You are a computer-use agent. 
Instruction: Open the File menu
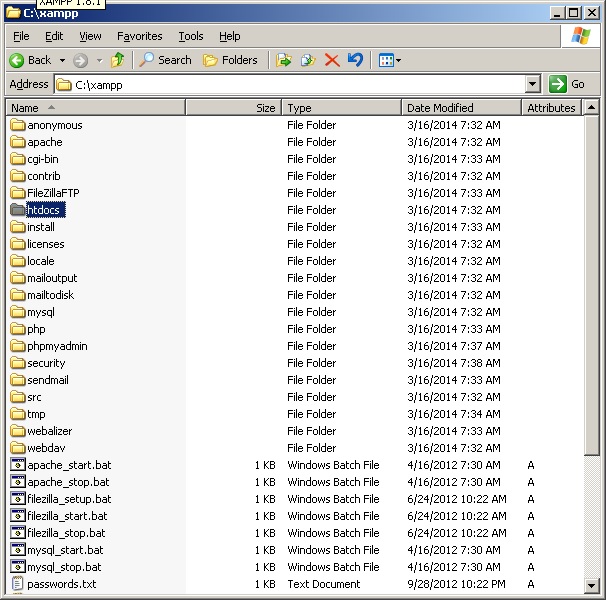click(x=21, y=36)
